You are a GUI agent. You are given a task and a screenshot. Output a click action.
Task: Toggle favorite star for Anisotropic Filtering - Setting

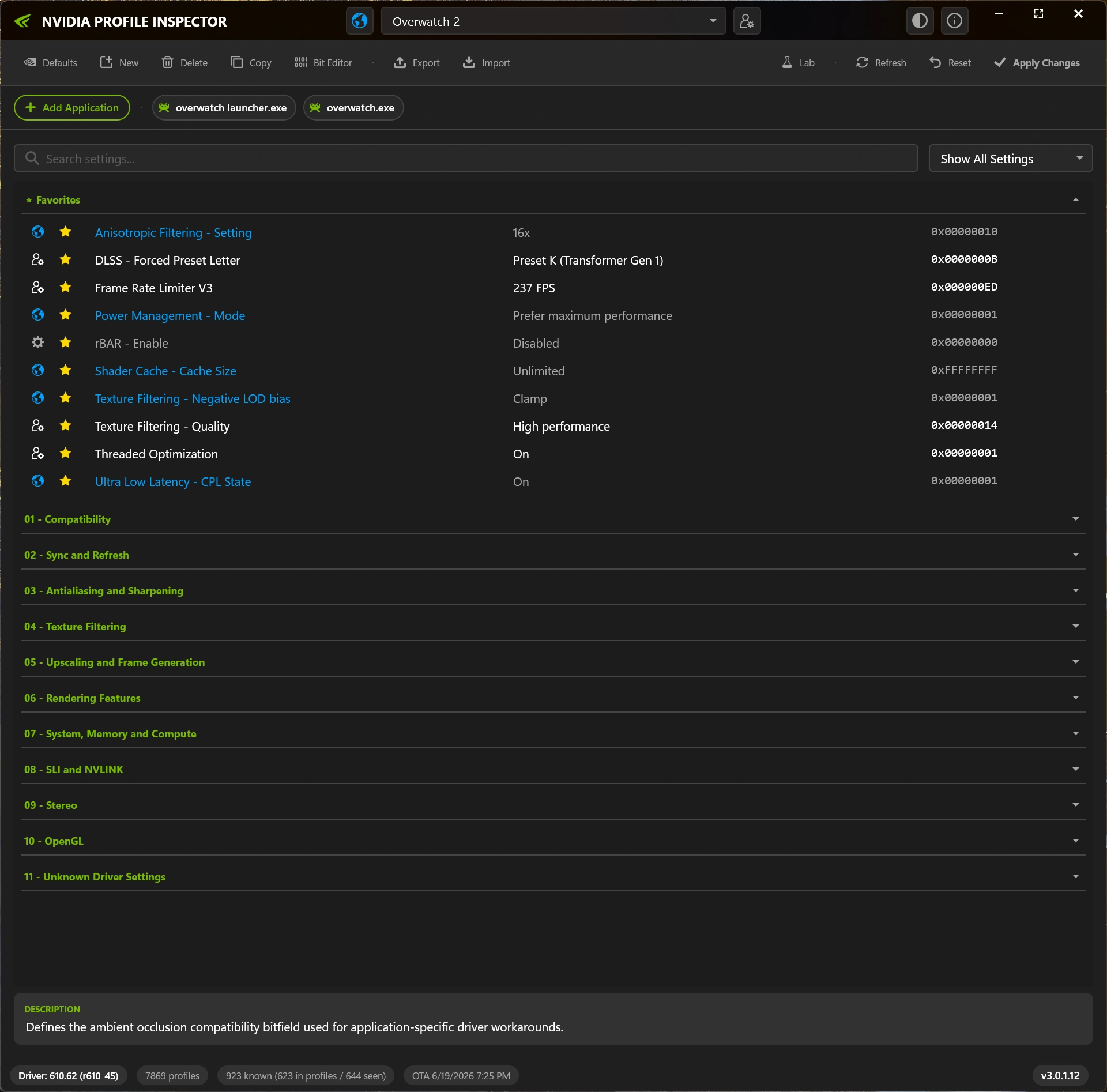[66, 232]
